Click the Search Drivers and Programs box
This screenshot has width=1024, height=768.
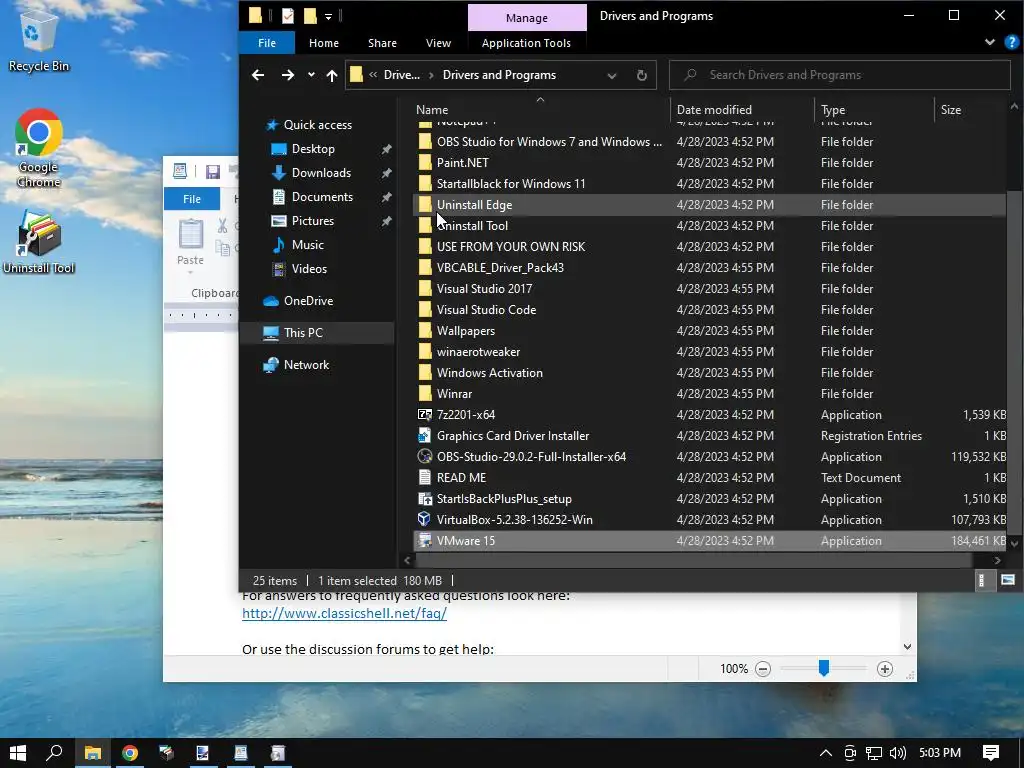840,75
